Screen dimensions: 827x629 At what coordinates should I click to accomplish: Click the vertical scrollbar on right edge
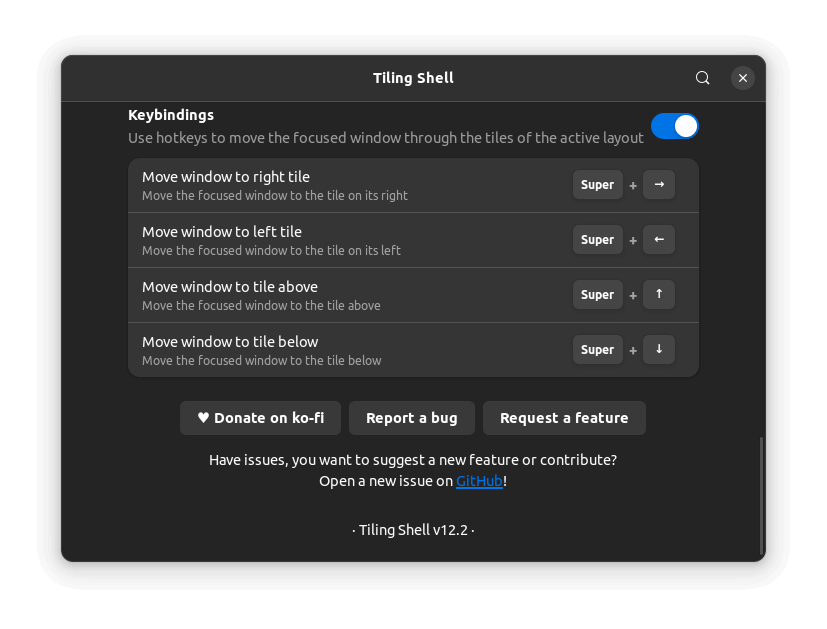click(x=761, y=495)
